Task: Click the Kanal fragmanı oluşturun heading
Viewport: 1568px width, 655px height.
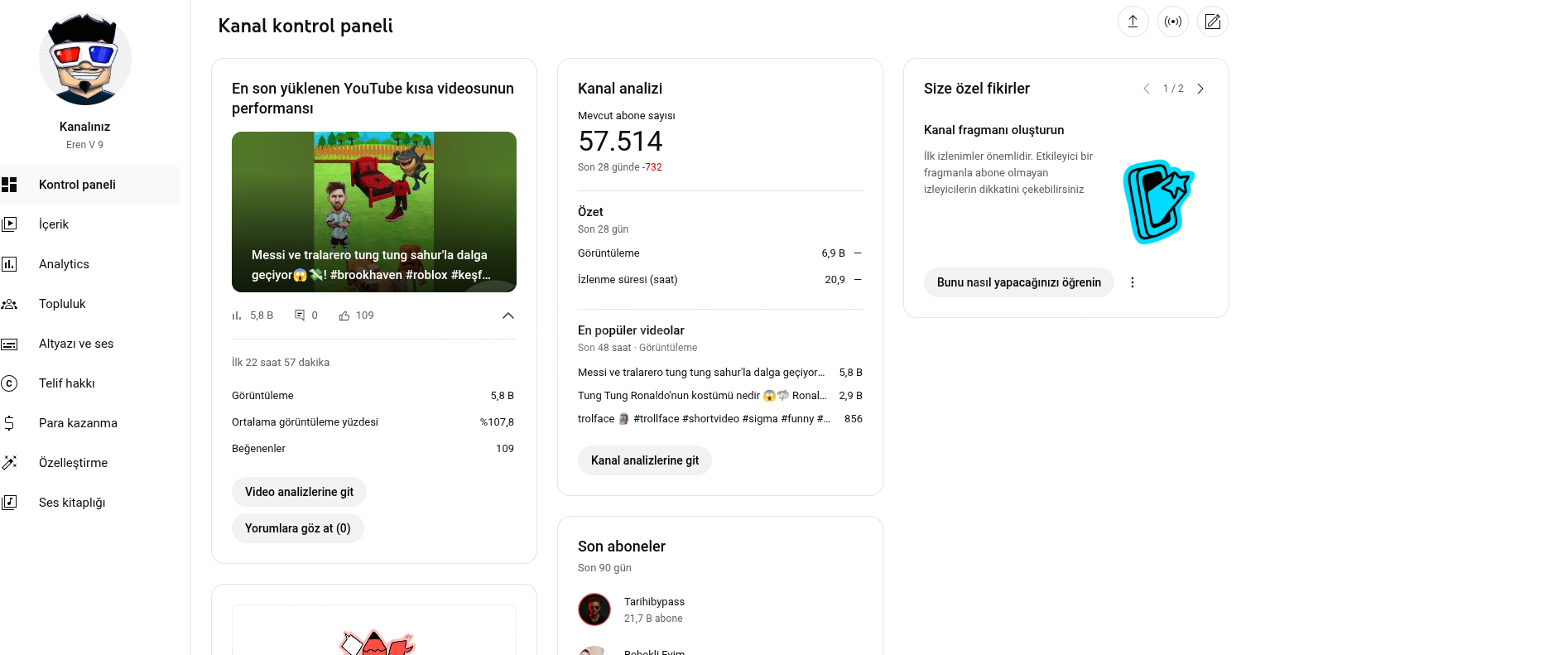Action: point(993,130)
